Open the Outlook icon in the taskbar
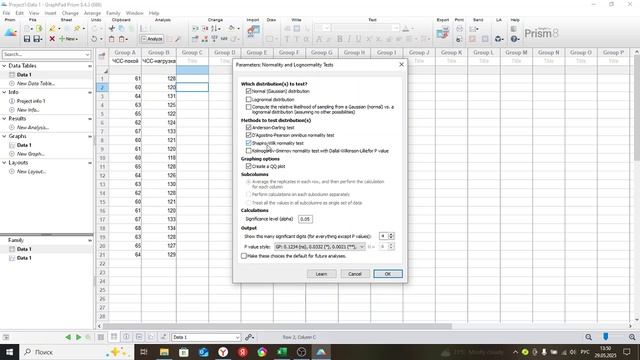Image resolution: width=640 pixels, height=360 pixels. point(203,352)
